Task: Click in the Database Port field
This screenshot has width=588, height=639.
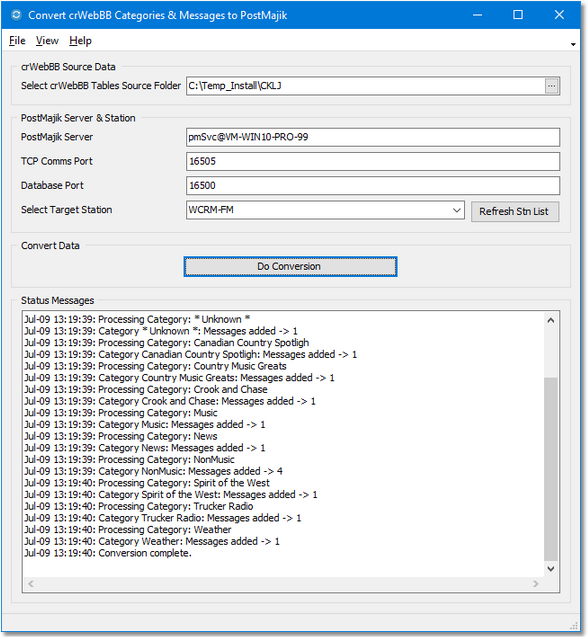Action: (373, 186)
